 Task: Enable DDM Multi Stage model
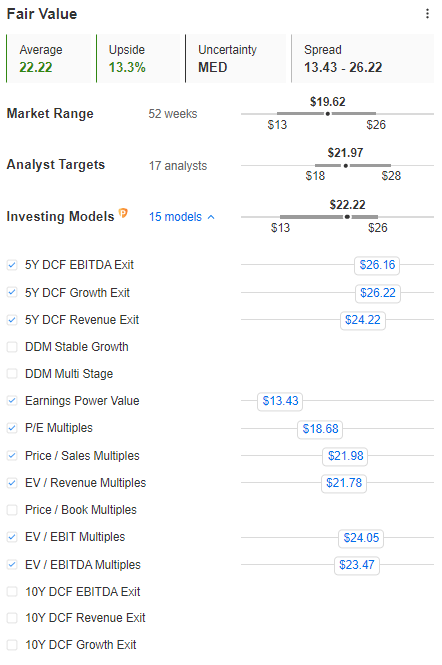(x=12, y=374)
